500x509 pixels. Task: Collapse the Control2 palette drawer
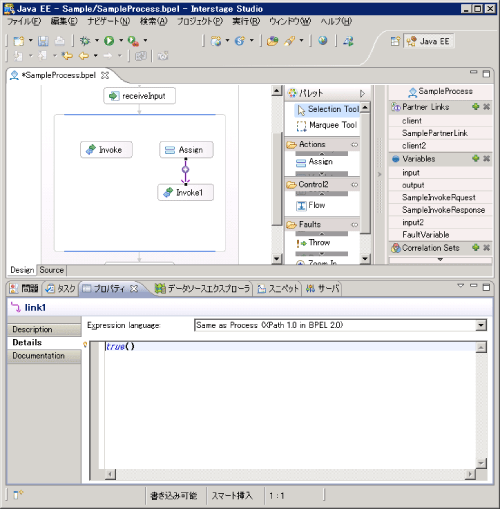click(x=313, y=184)
